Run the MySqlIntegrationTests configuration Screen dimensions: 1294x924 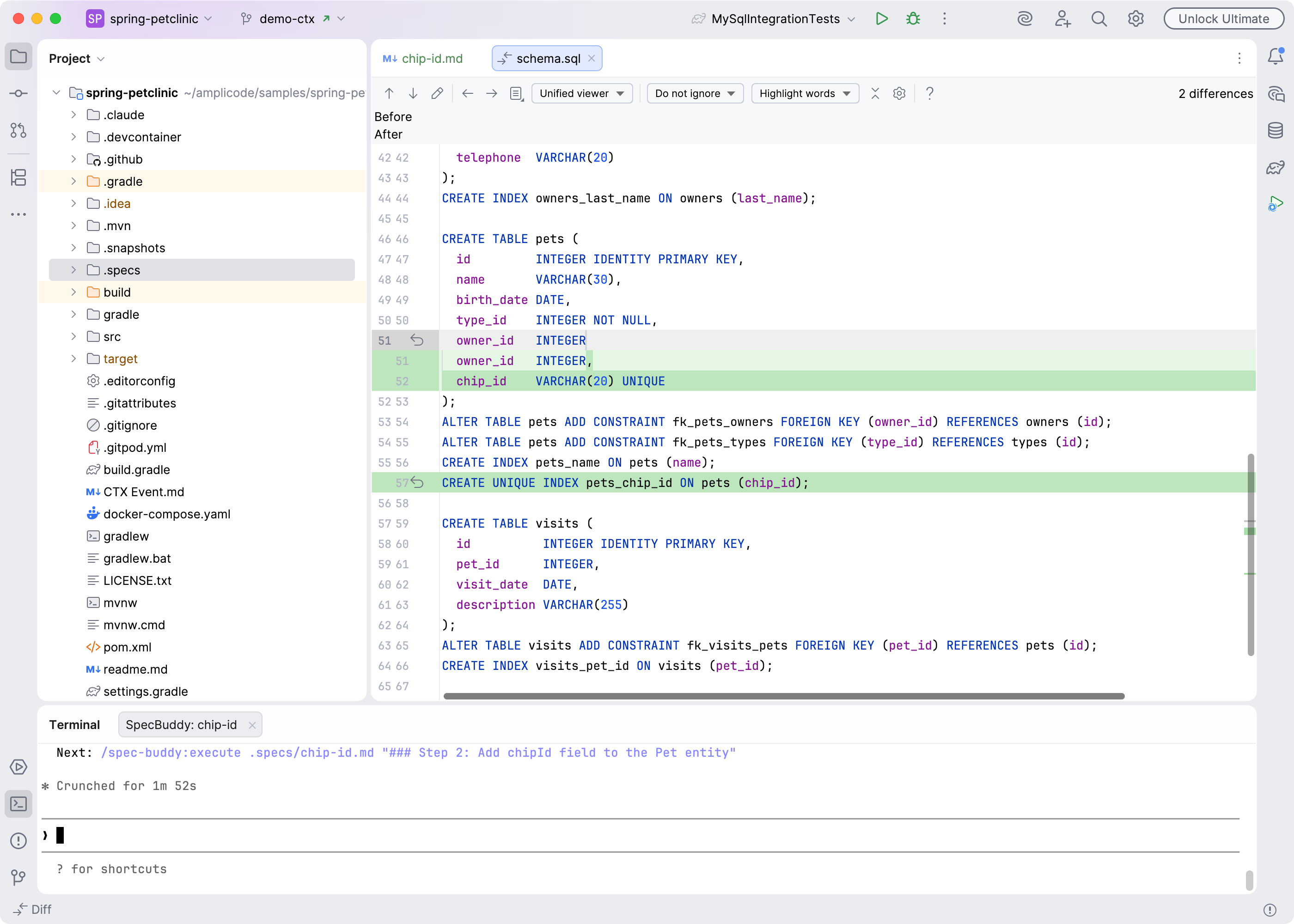click(x=881, y=19)
